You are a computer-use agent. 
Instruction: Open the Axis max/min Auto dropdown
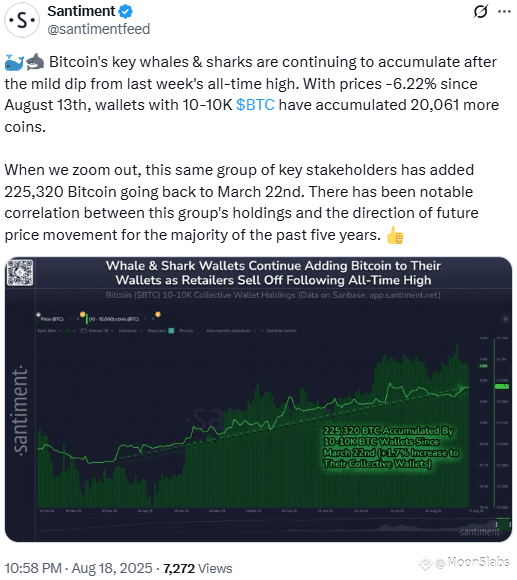pyautogui.click(x=231, y=331)
